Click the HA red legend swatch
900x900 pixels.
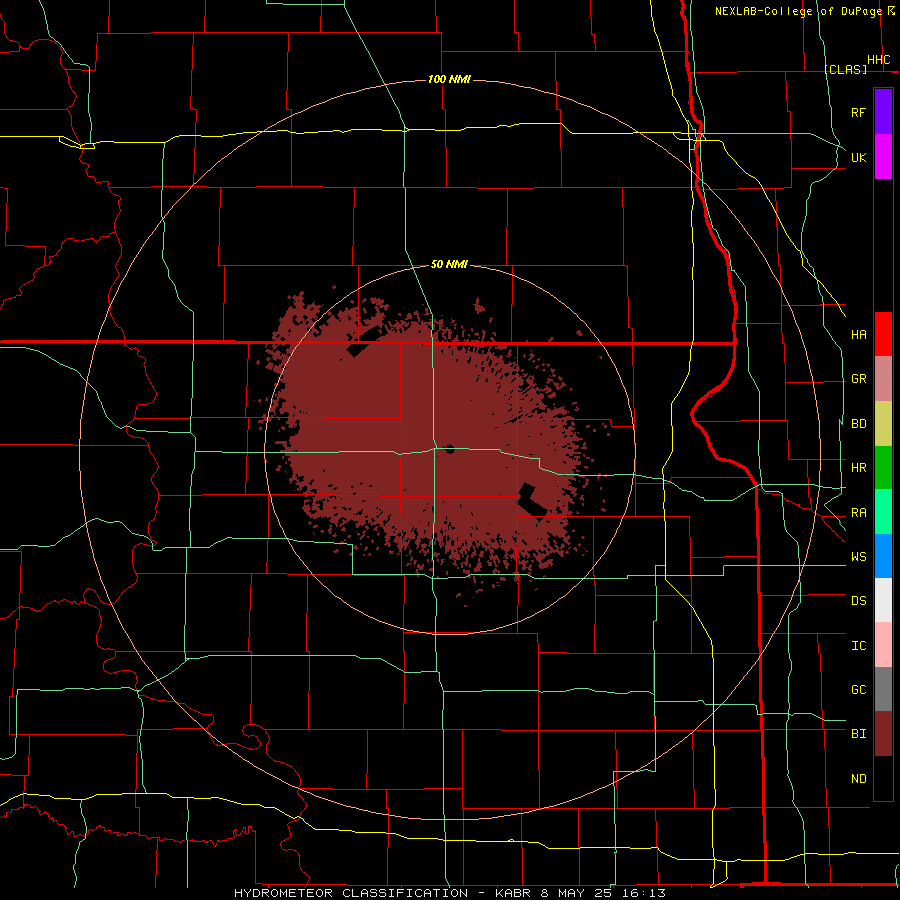883,334
